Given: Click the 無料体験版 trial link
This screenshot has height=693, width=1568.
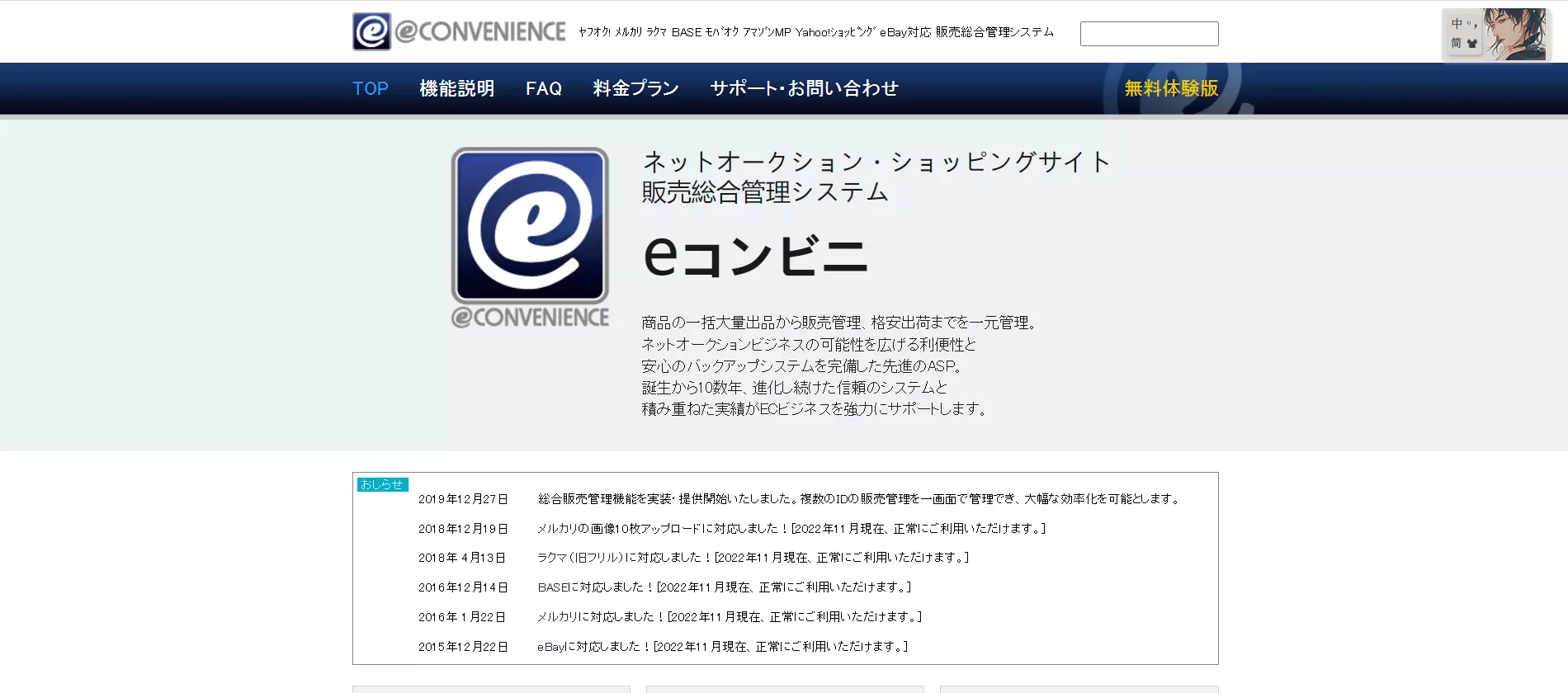Looking at the screenshot, I should tap(1172, 88).
